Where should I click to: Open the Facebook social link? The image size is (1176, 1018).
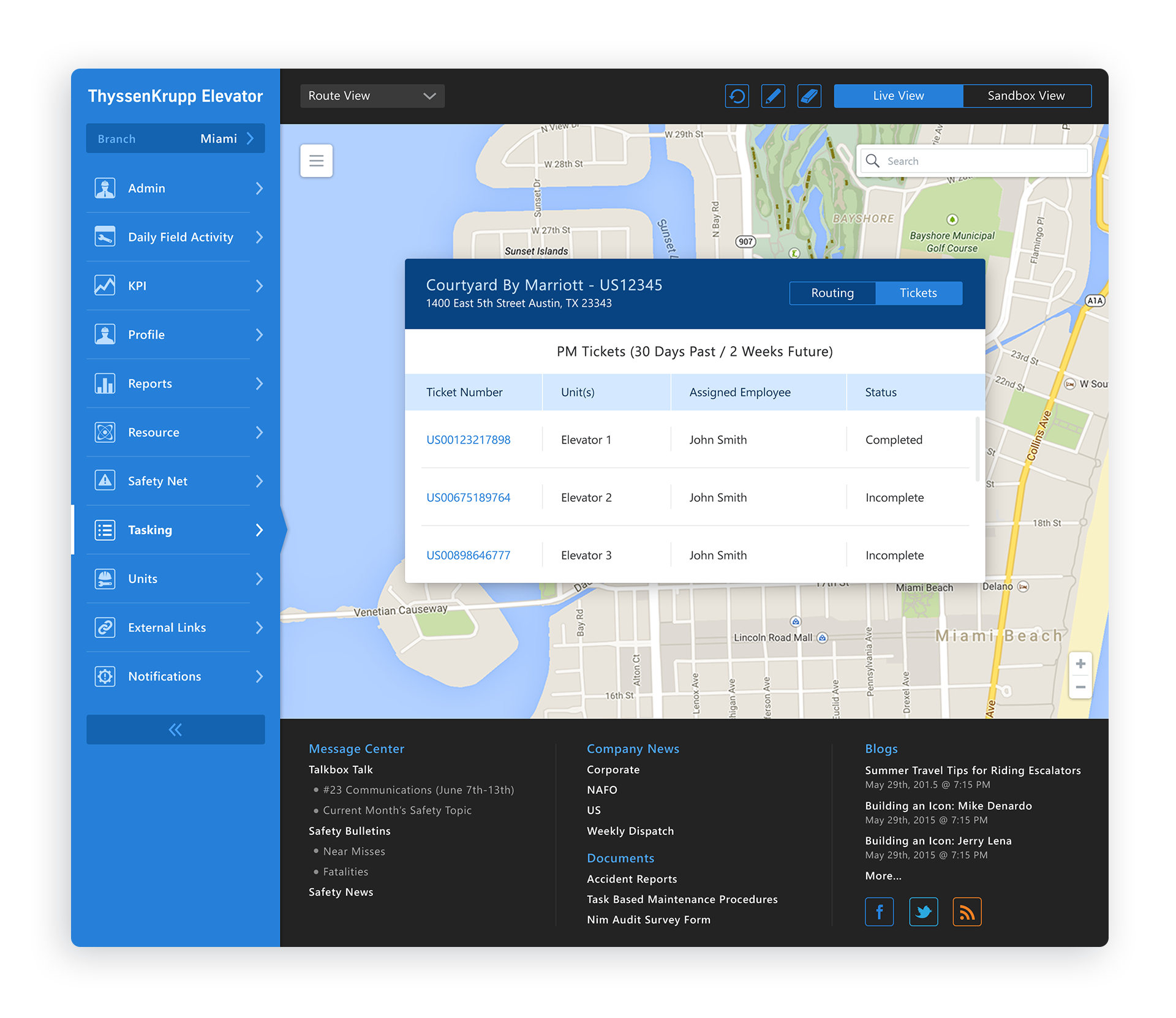coord(879,912)
